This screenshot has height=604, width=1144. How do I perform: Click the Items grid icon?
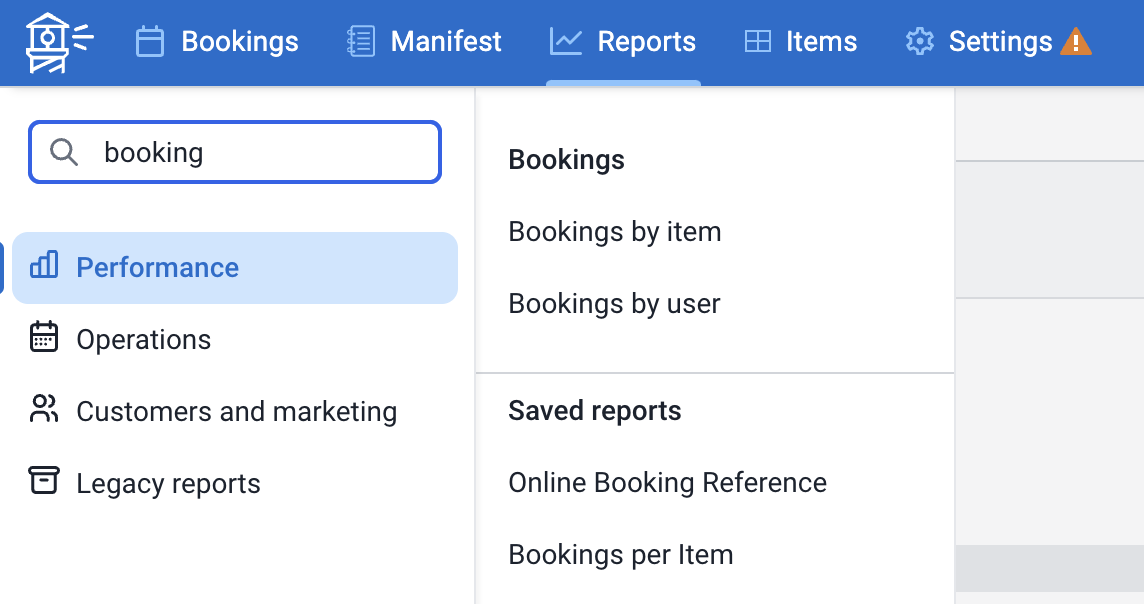[758, 42]
